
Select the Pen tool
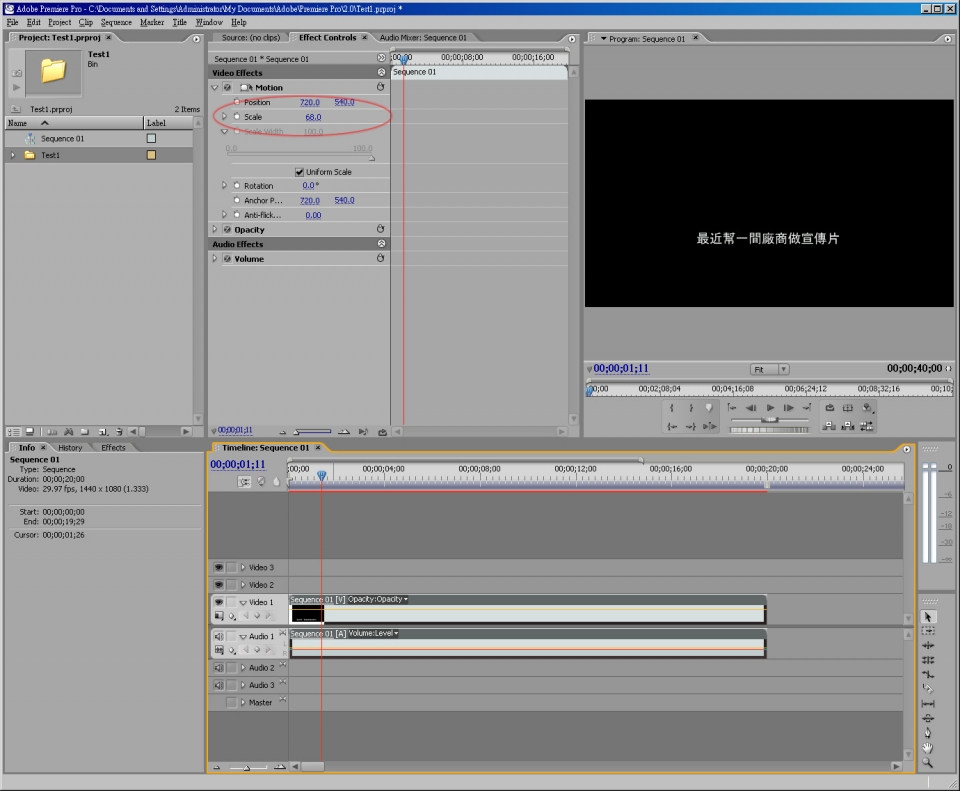coord(928,732)
